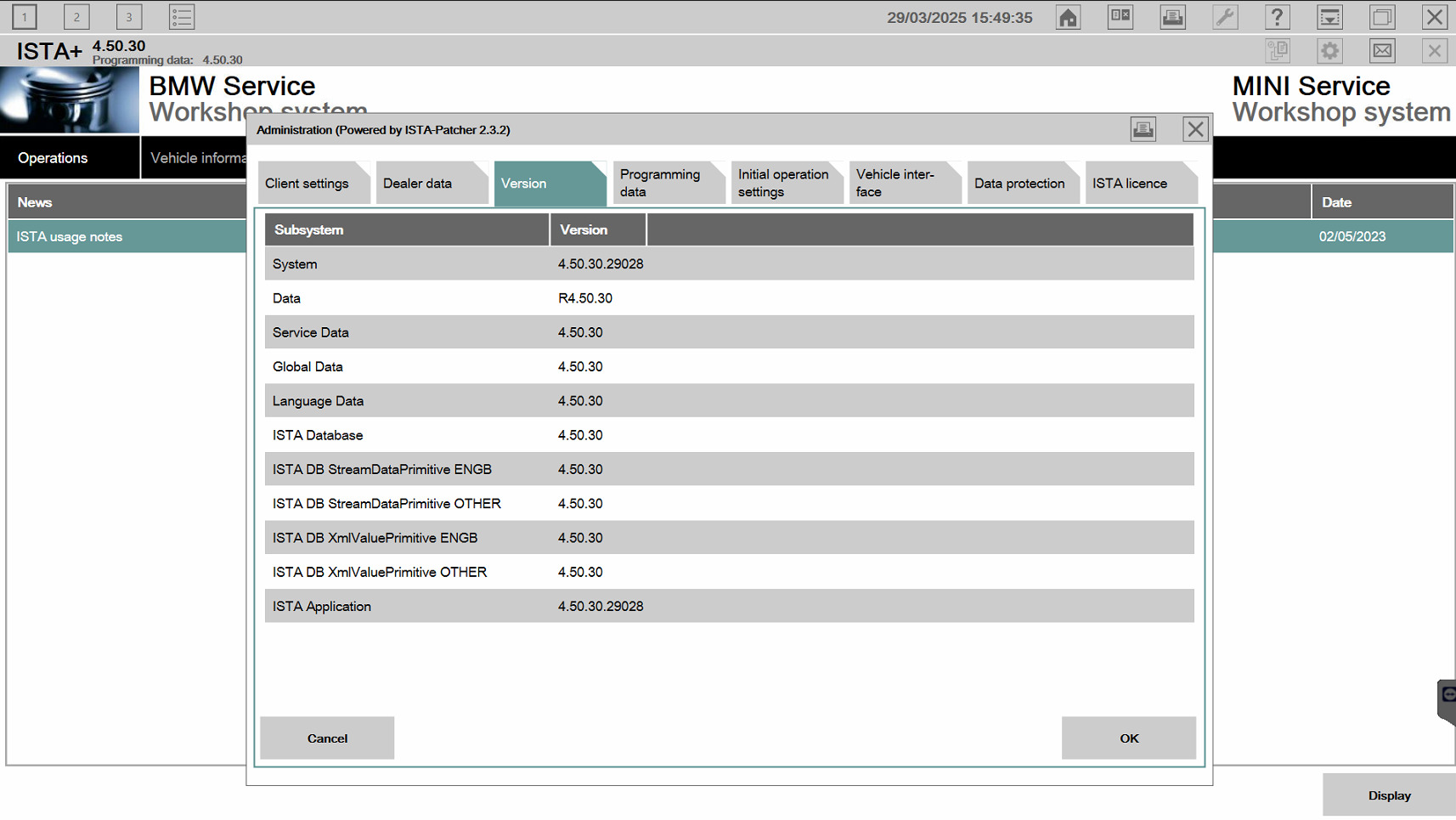Select the ISTA Application version row
This screenshot has height=820, width=1456.
[729, 607]
